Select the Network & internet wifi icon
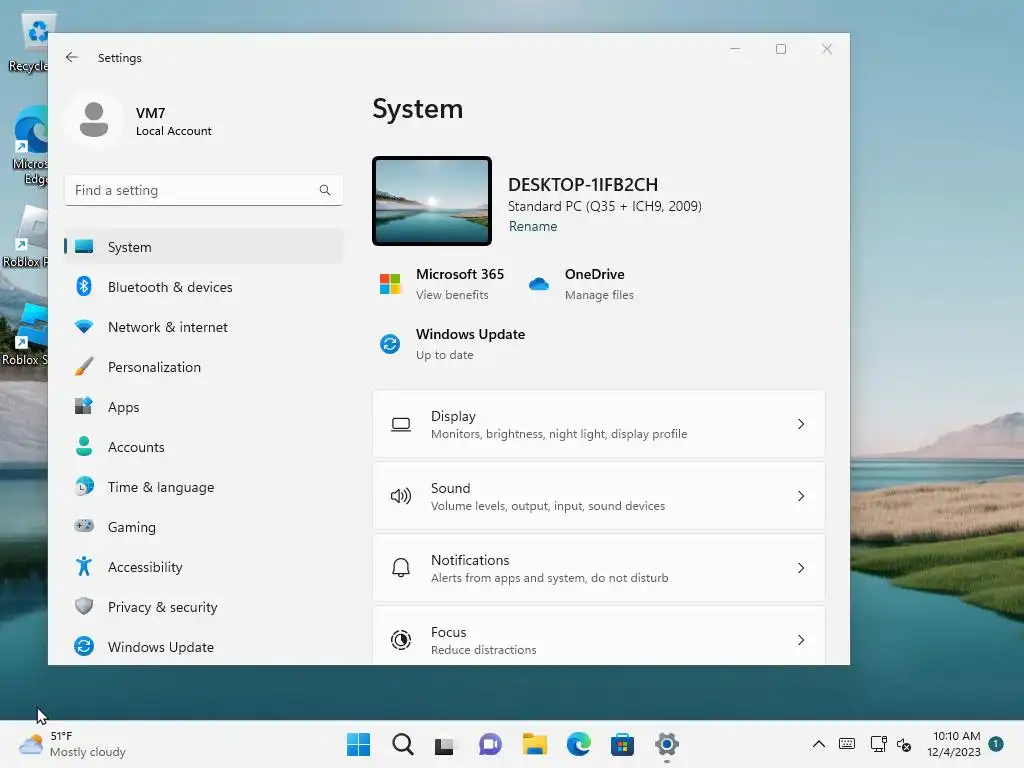 [x=84, y=327]
